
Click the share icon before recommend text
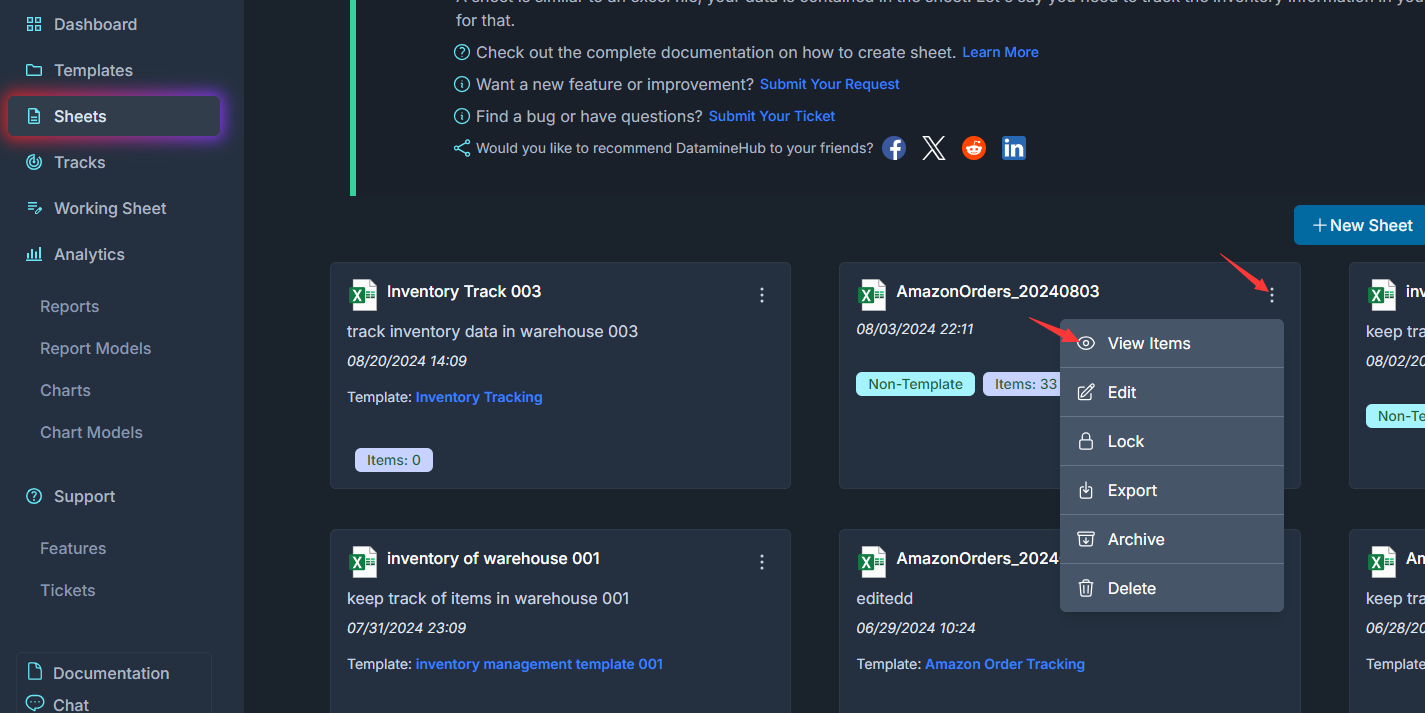click(462, 148)
